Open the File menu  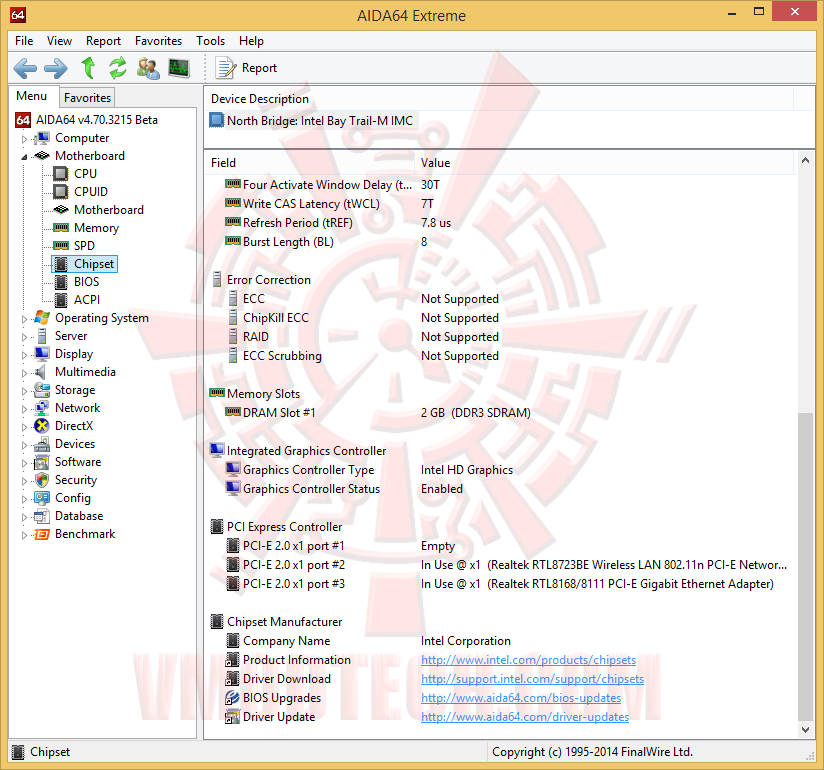(x=24, y=41)
